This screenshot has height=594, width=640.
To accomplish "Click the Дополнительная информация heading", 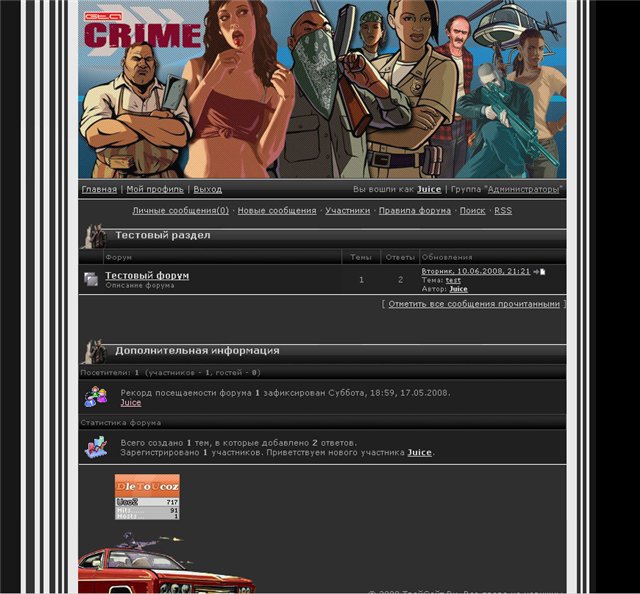I will click(197, 351).
